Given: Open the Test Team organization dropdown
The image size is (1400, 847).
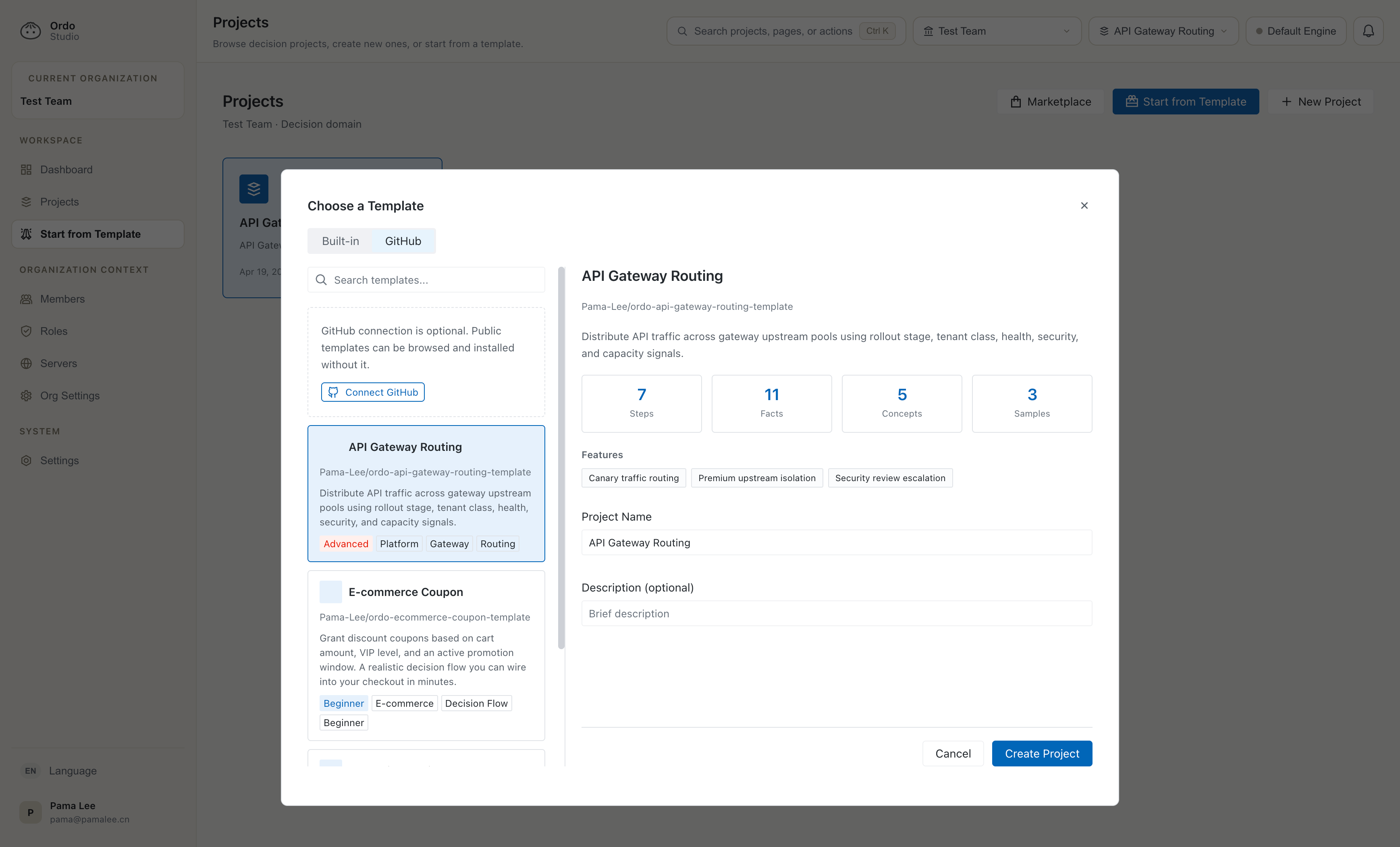Looking at the screenshot, I should click(996, 31).
